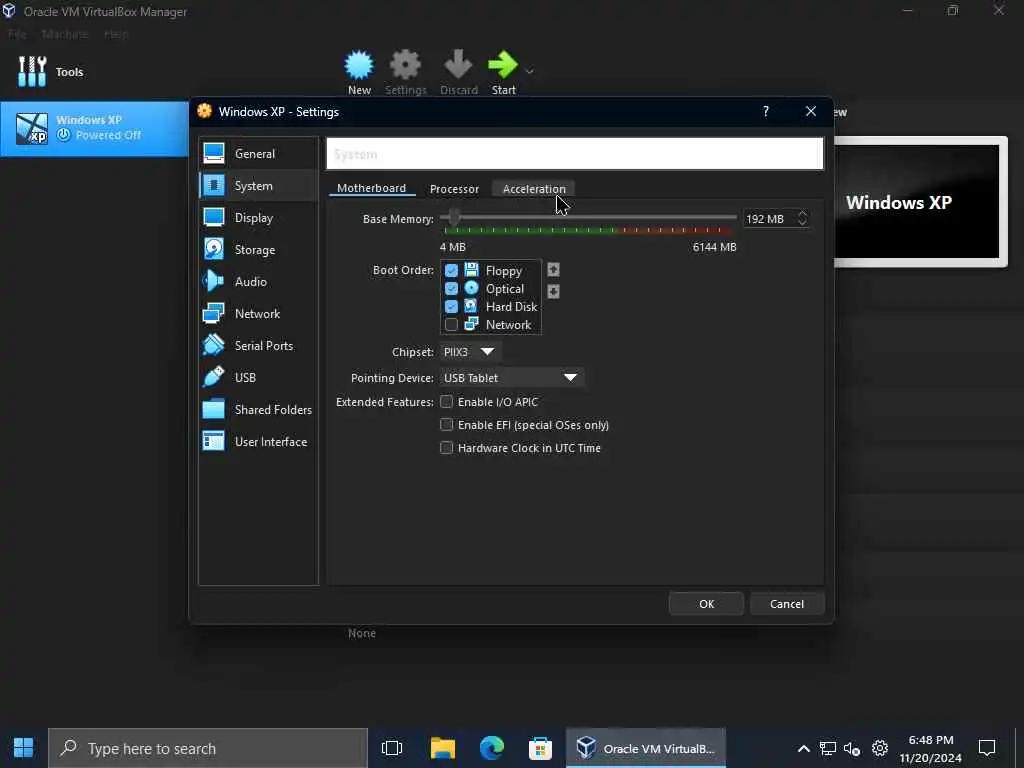Uncheck Floppy in boot order
This screenshot has width=1024, height=768.
(451, 270)
